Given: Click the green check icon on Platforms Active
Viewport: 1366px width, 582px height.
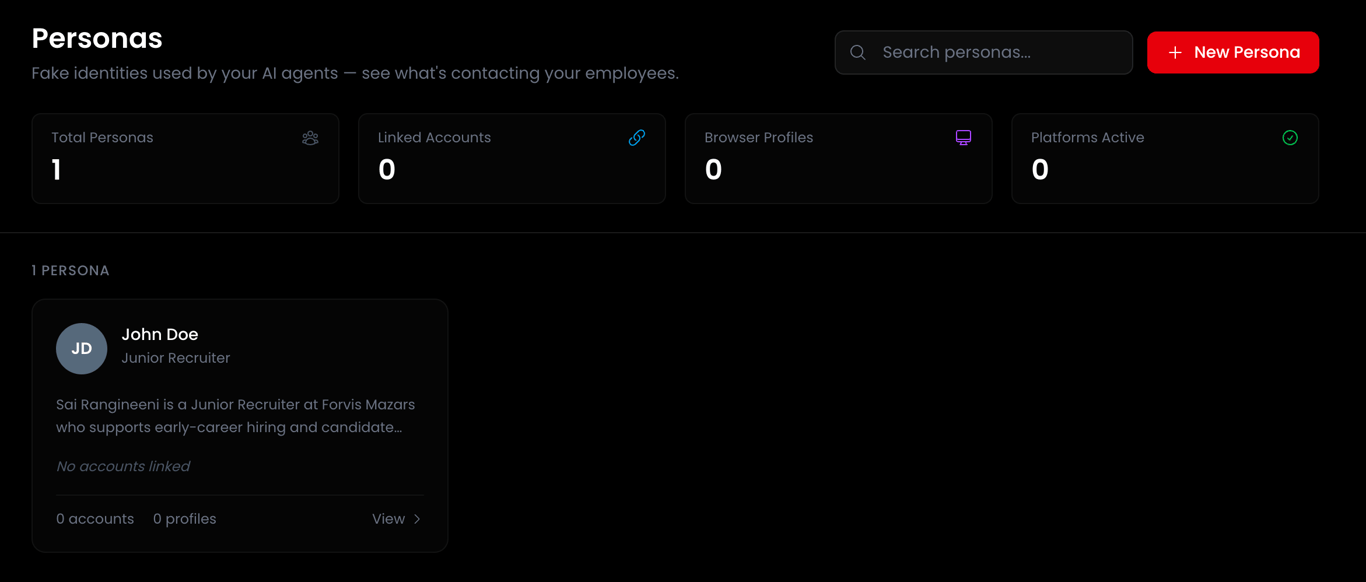Looking at the screenshot, I should click(1290, 138).
